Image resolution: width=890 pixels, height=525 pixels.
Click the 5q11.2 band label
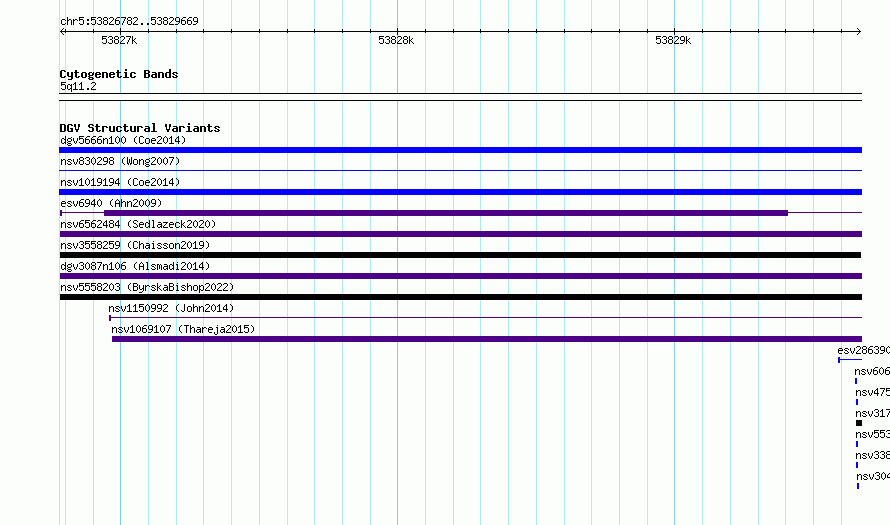(x=78, y=86)
